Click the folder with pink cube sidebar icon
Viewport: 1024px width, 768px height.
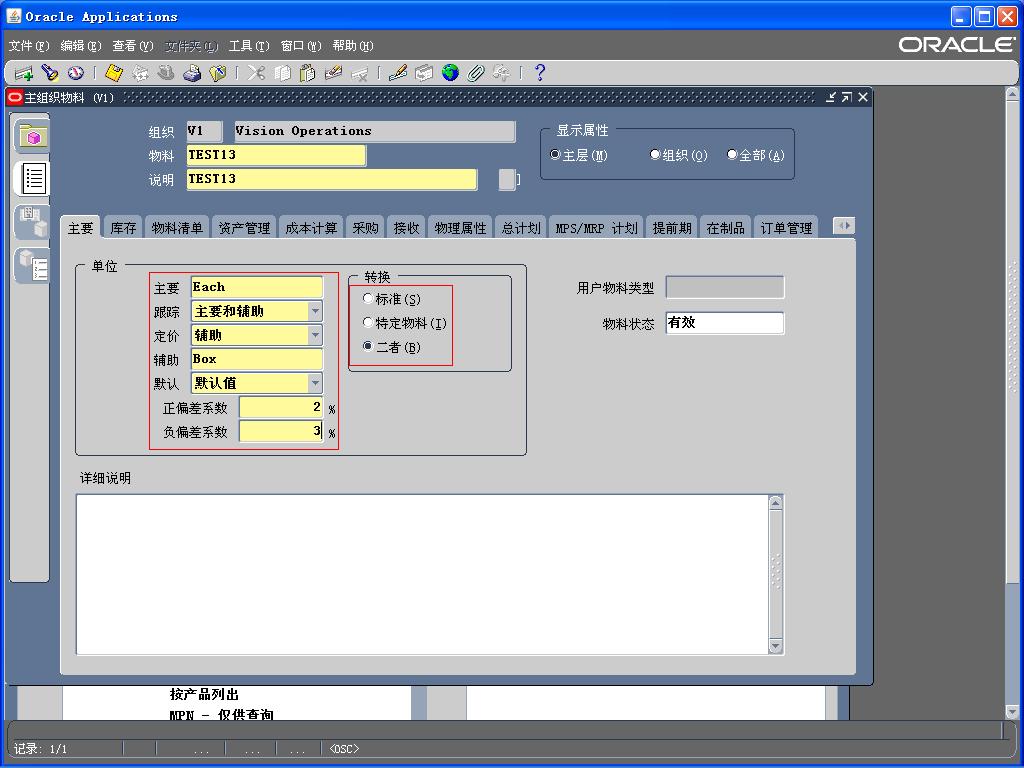pyautogui.click(x=33, y=136)
